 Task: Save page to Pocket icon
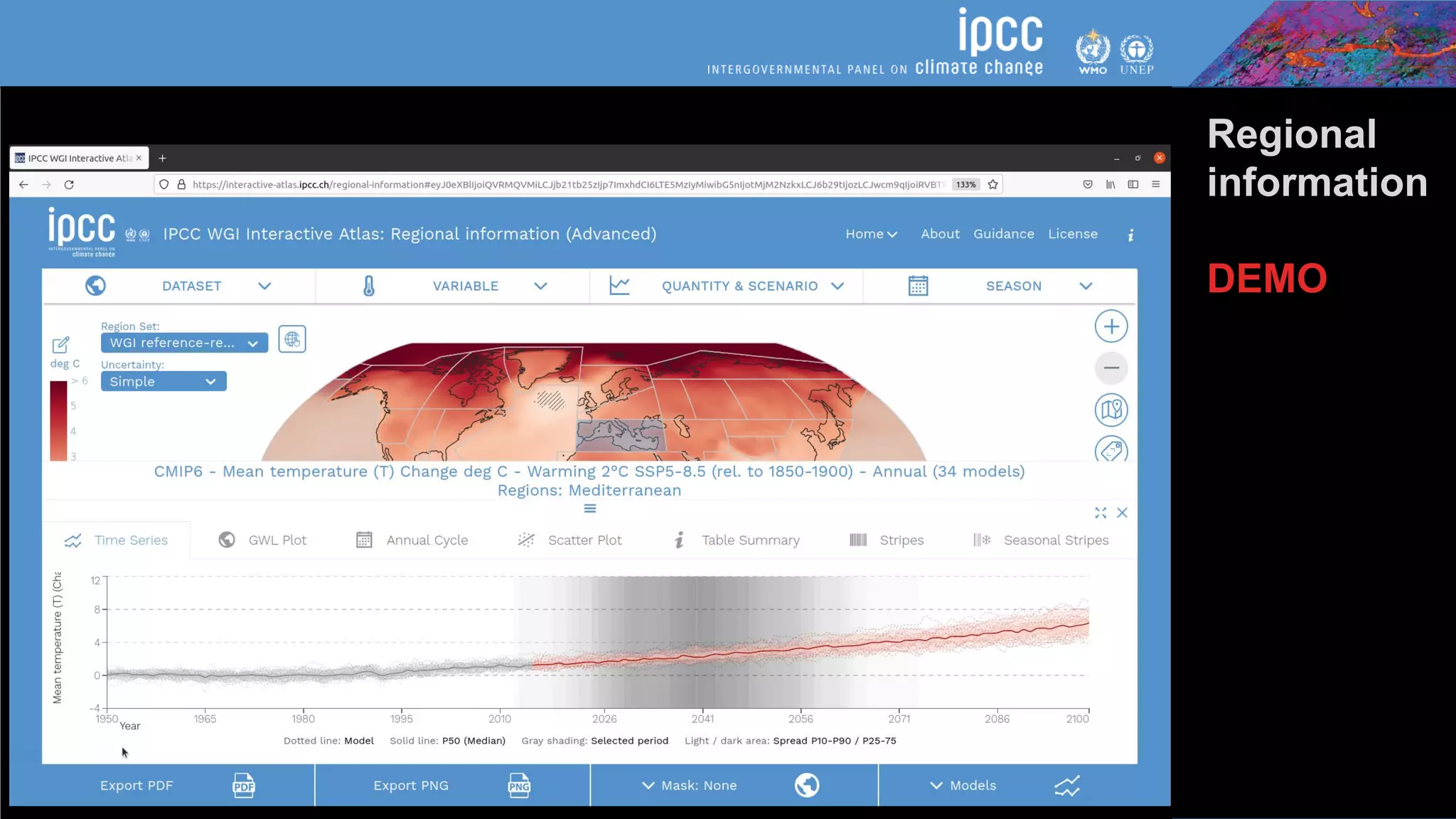tap(1088, 185)
